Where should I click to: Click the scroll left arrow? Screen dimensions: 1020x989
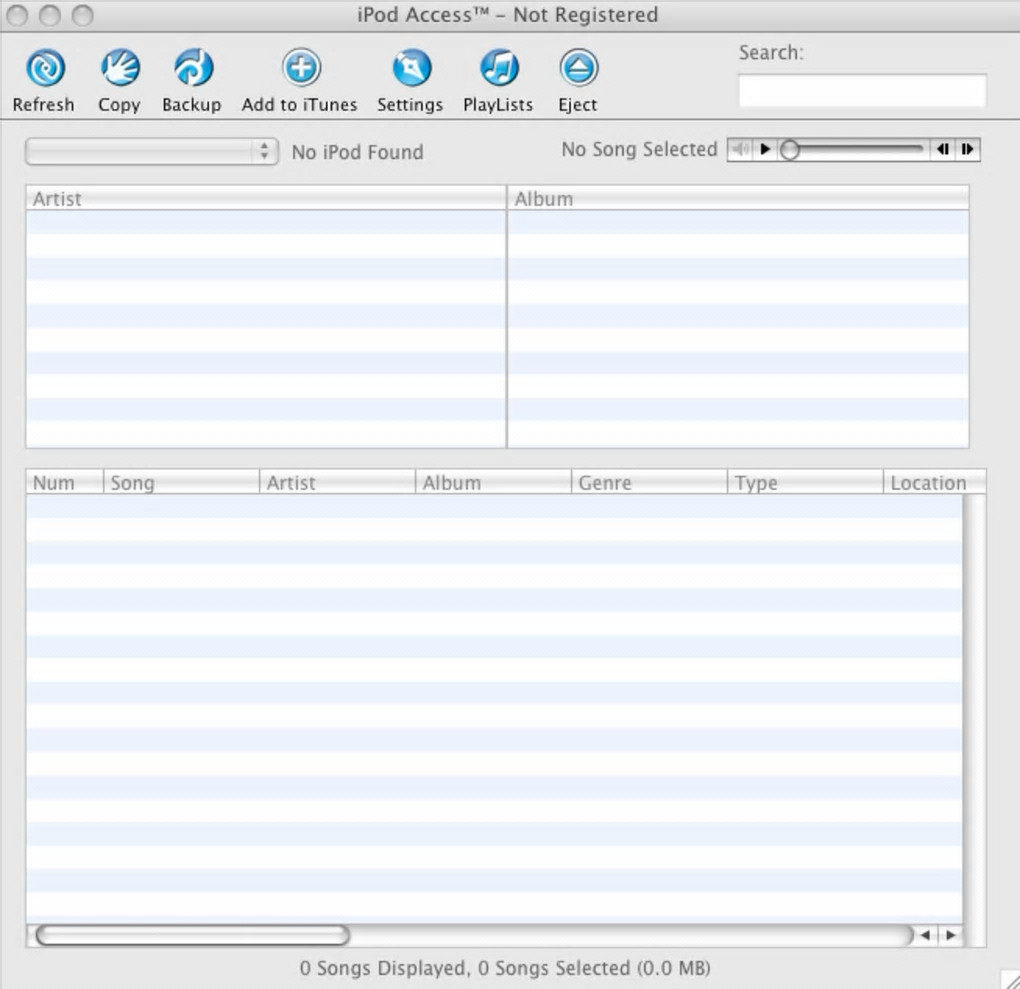(925, 935)
